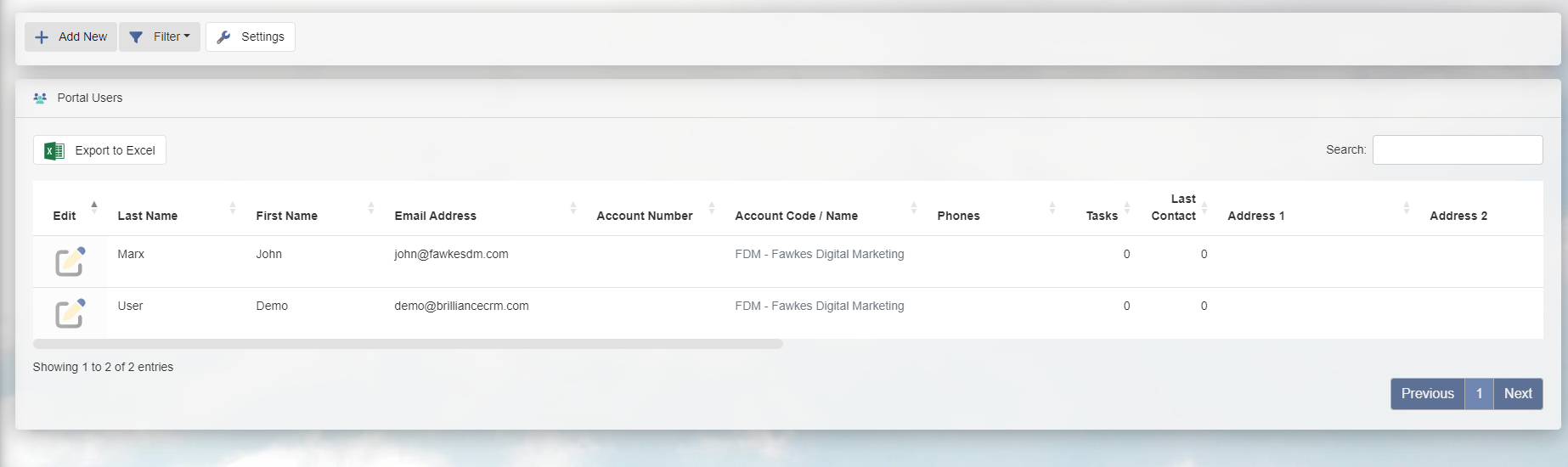
Task: Click the Next pagination button
Action: tap(1518, 394)
